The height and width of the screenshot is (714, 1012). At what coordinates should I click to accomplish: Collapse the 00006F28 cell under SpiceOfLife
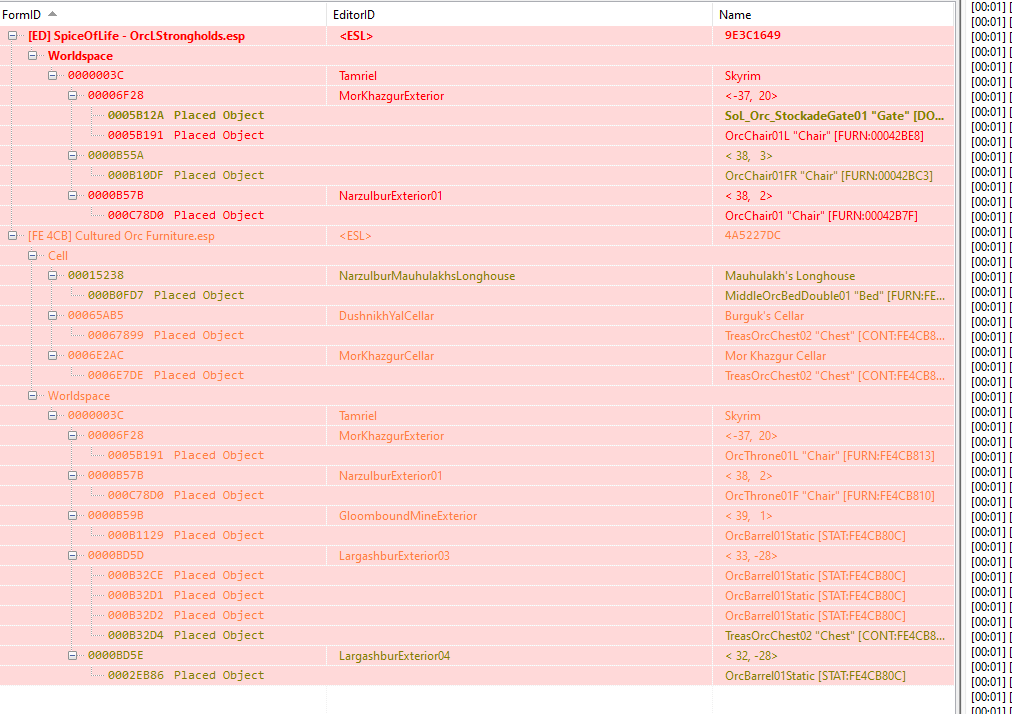point(72,96)
